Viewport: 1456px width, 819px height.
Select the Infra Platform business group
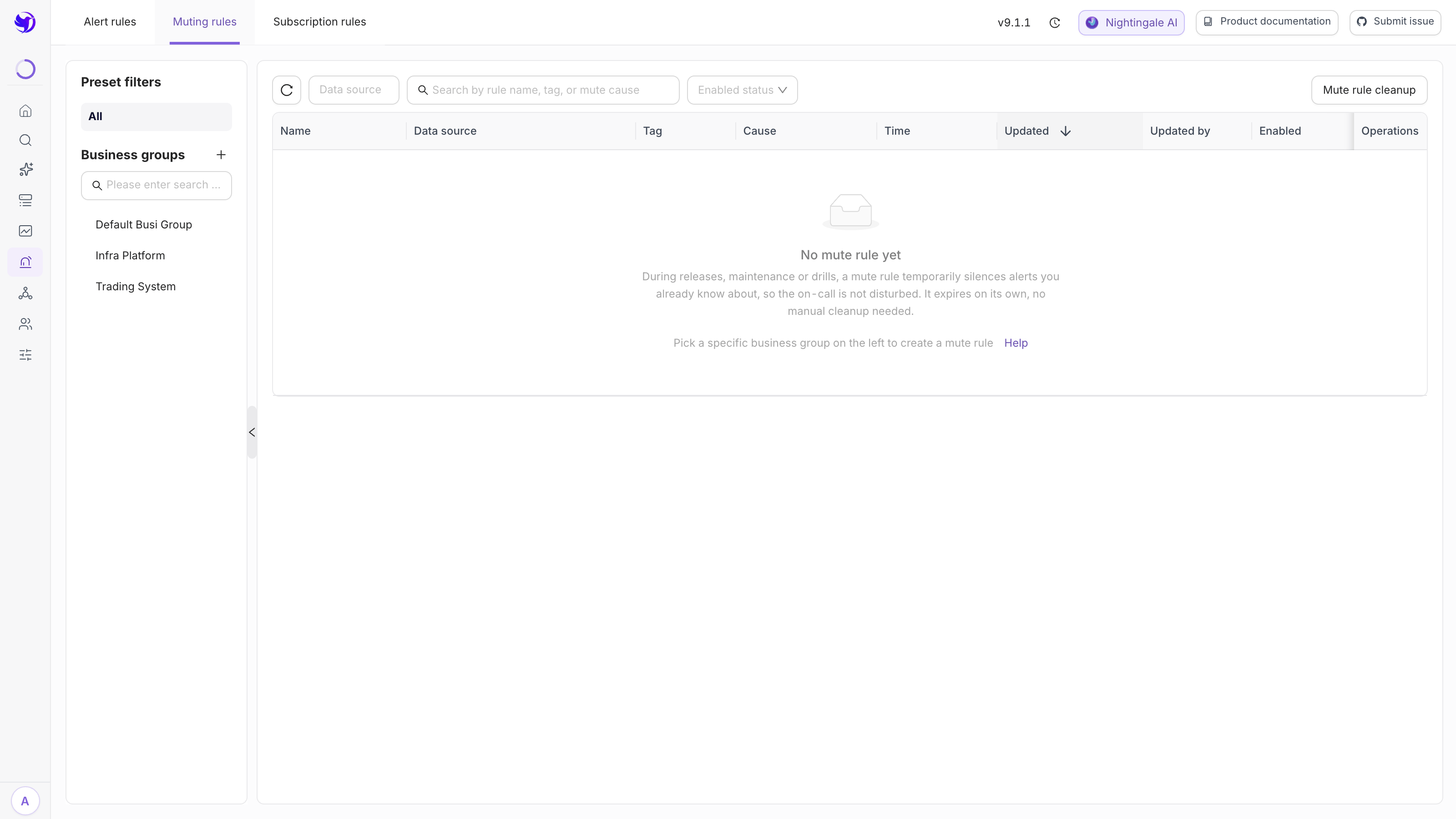point(130,255)
